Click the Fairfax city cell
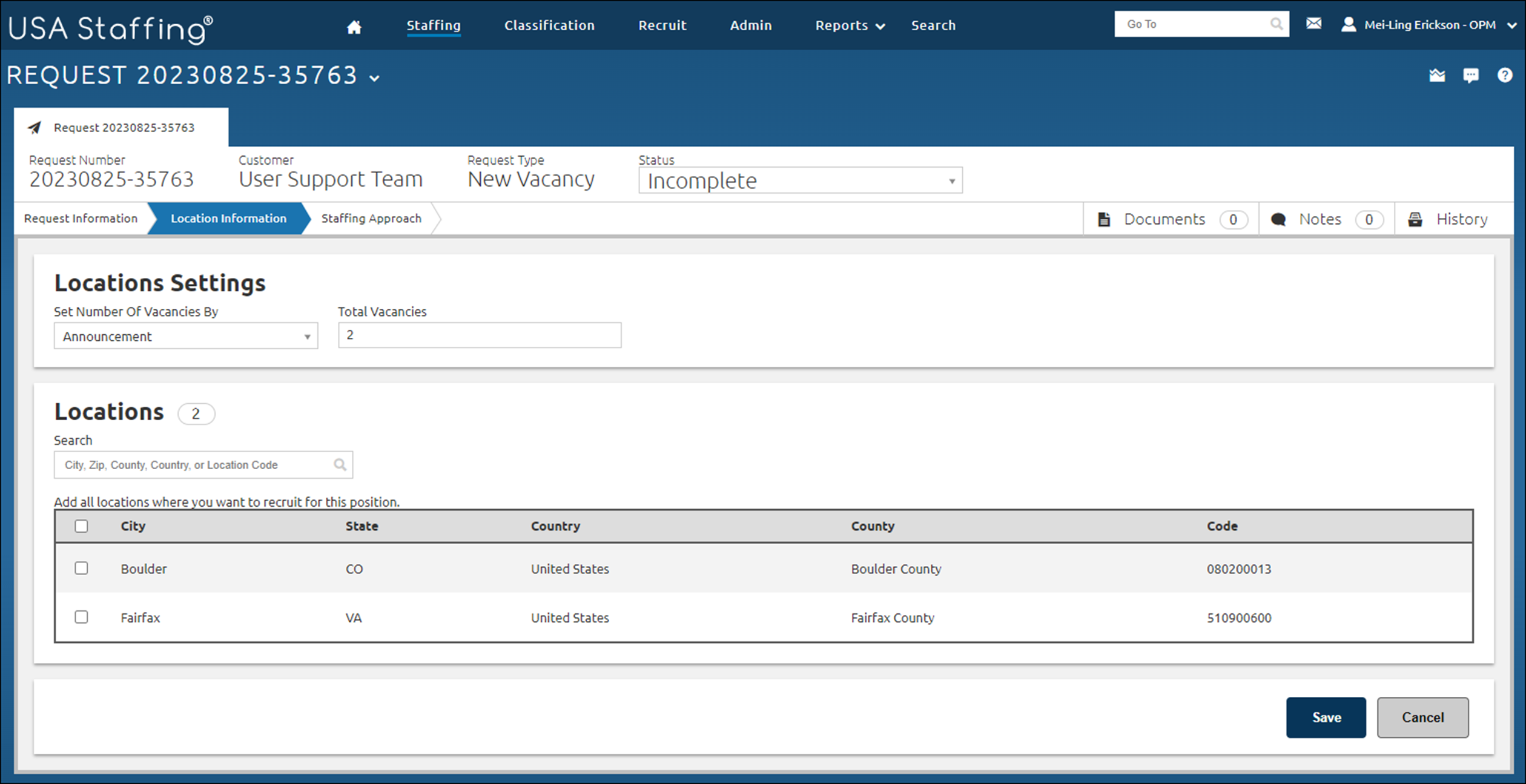 (140, 618)
